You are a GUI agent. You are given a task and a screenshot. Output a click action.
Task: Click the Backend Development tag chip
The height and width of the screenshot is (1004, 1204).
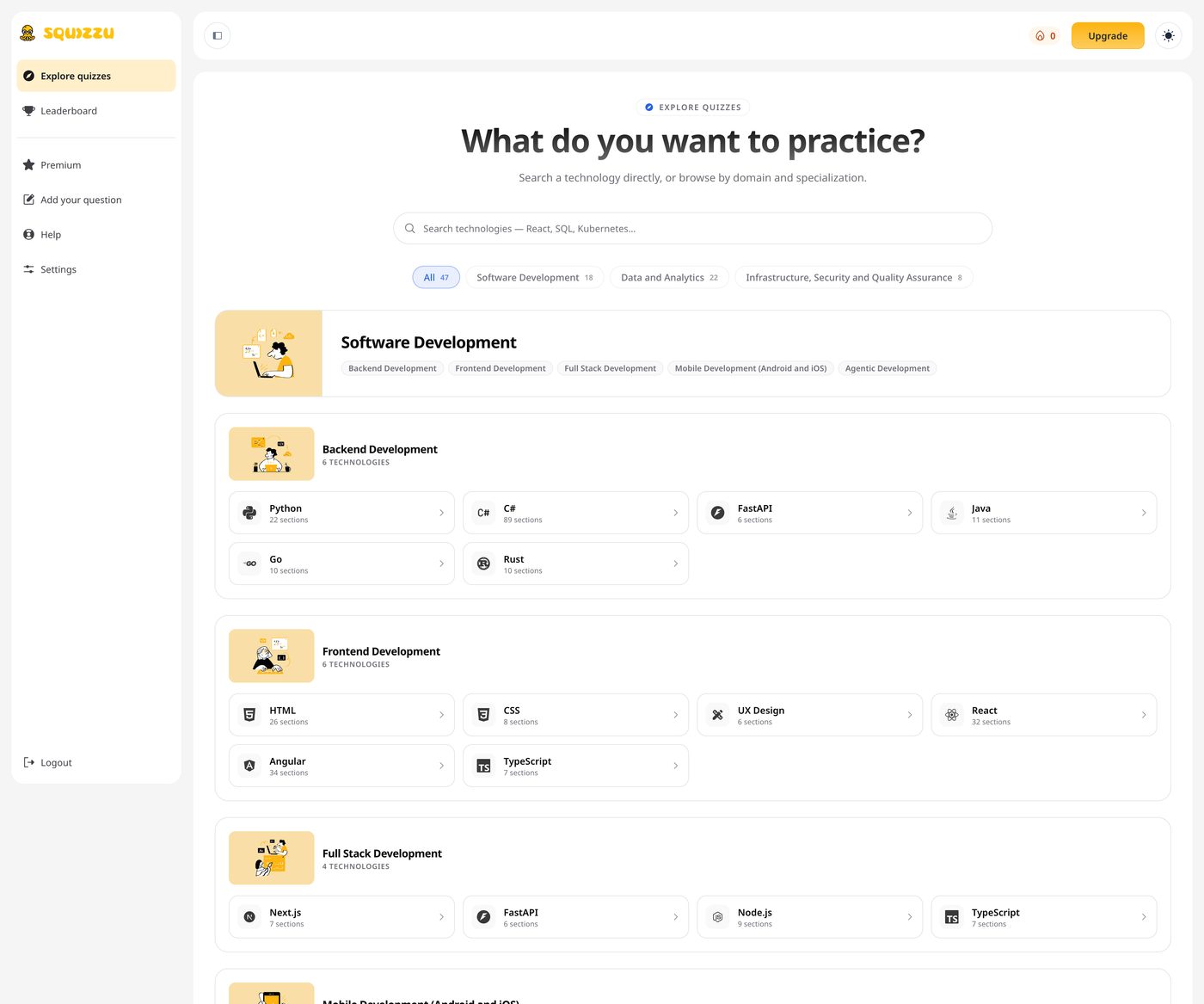click(x=392, y=368)
